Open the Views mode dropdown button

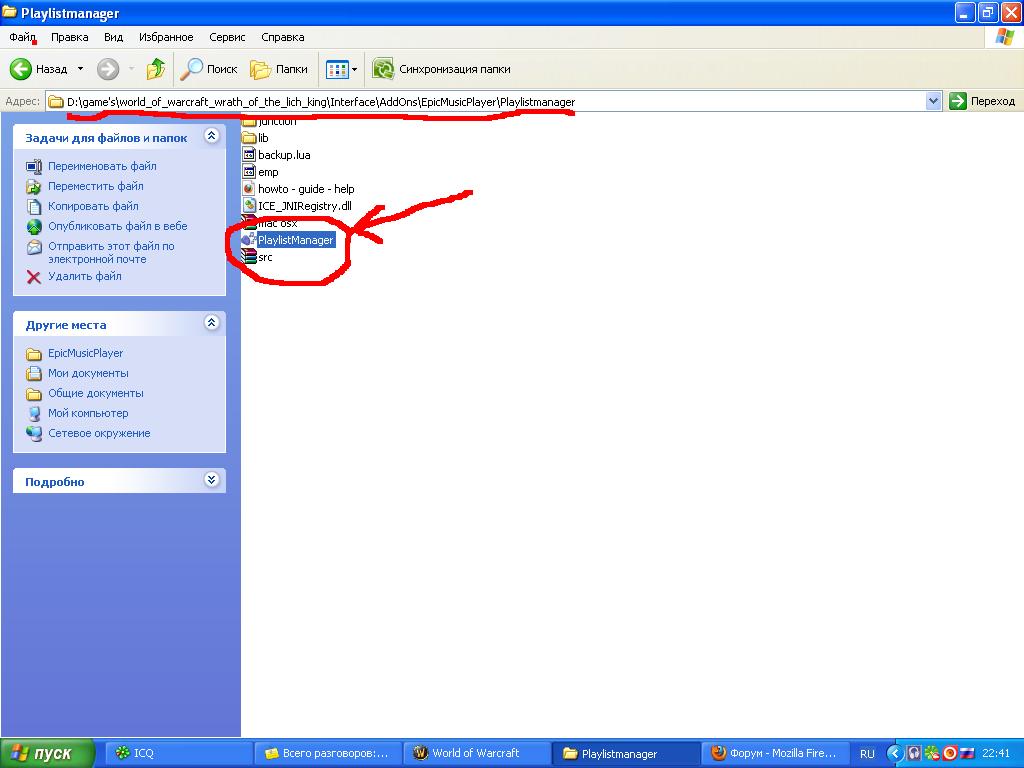click(341, 69)
